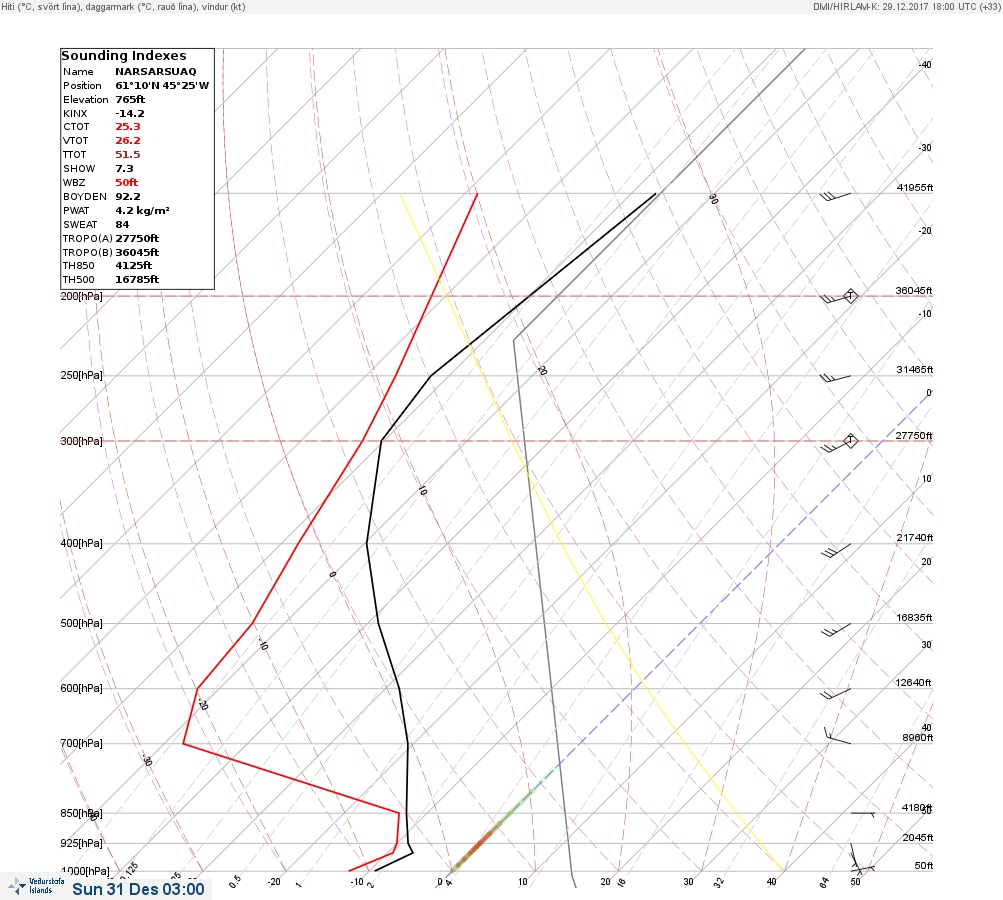The width and height of the screenshot is (1003, 900).
Task: Click the 'Sun 31 Des 03:00' timestamp
Action: [x=138, y=889]
